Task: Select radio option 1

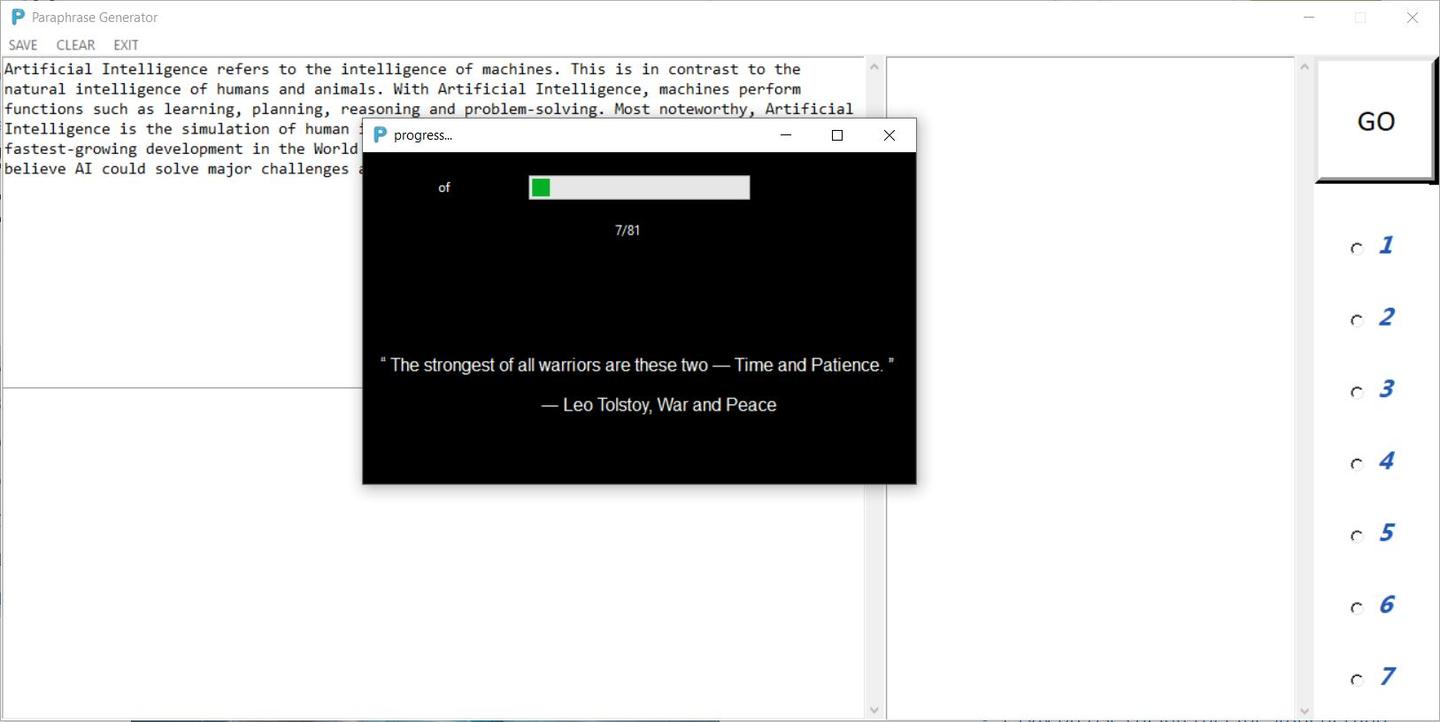Action: (1357, 248)
